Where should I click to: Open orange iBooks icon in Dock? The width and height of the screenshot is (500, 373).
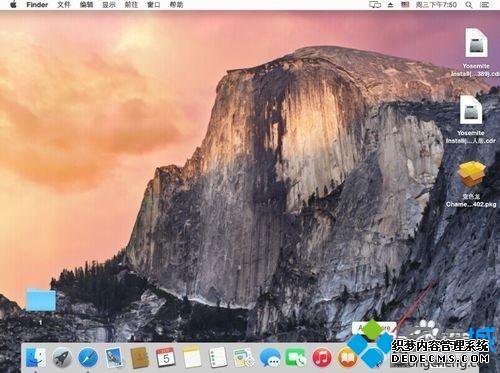coord(347,358)
